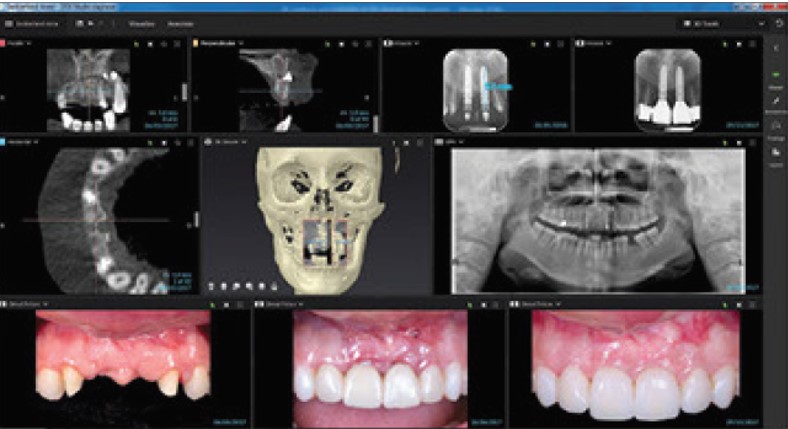
Task: Collapse the right sidebar with chevron icon
Action: pos(777,47)
